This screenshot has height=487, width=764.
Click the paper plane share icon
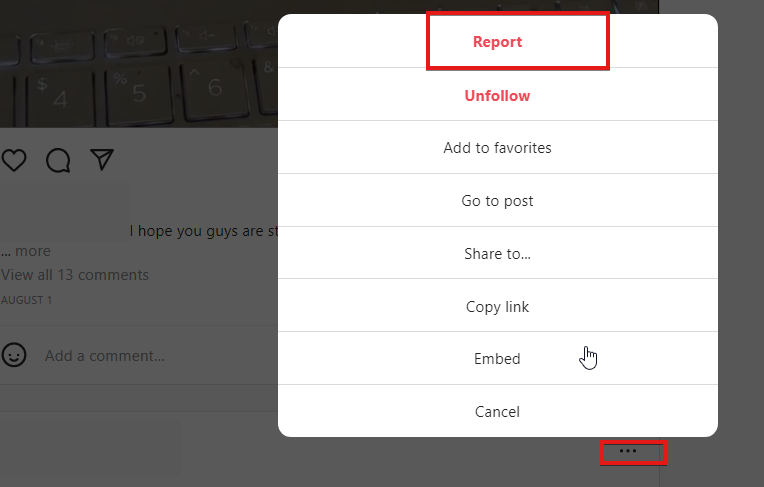pyautogui.click(x=102, y=160)
